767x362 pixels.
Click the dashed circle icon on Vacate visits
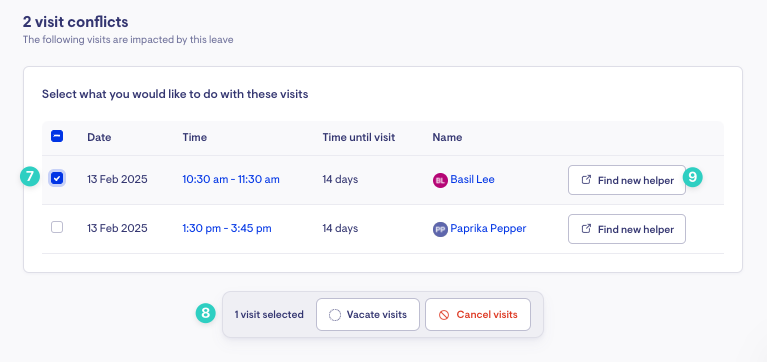(x=335, y=315)
